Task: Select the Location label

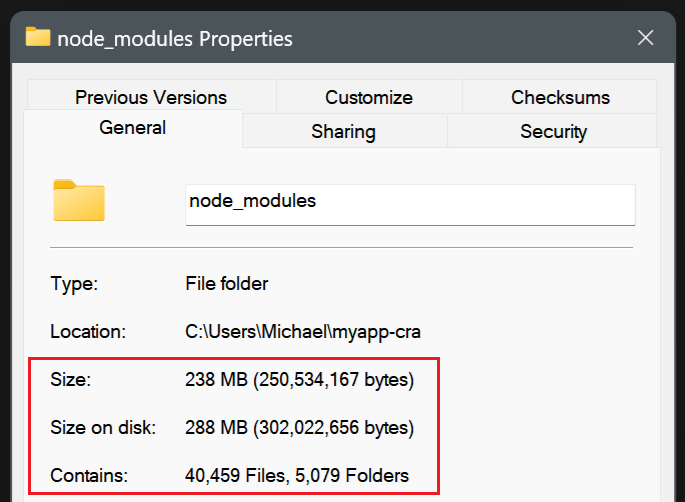Action: (88, 331)
